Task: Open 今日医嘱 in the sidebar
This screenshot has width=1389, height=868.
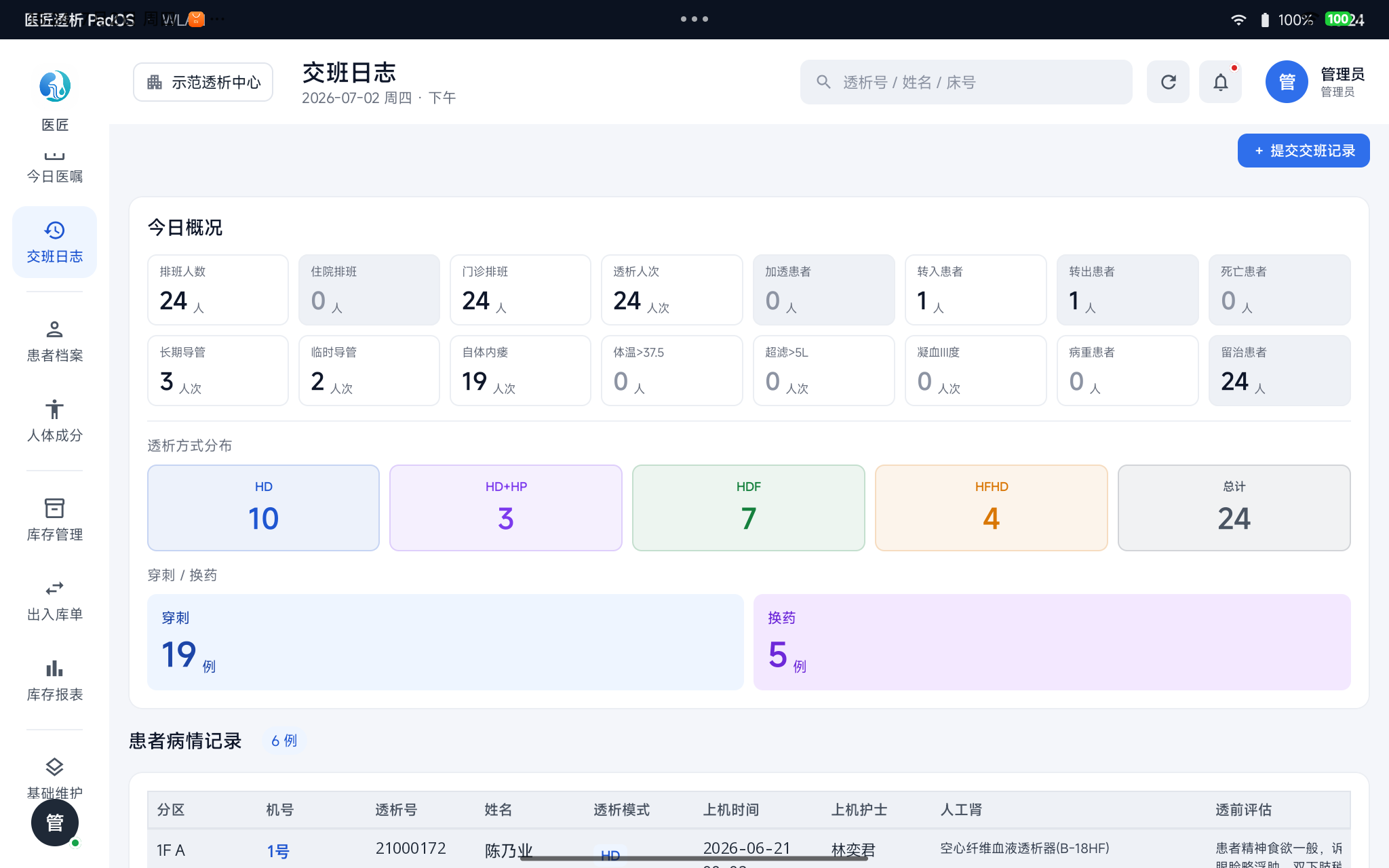Action: coord(54,169)
